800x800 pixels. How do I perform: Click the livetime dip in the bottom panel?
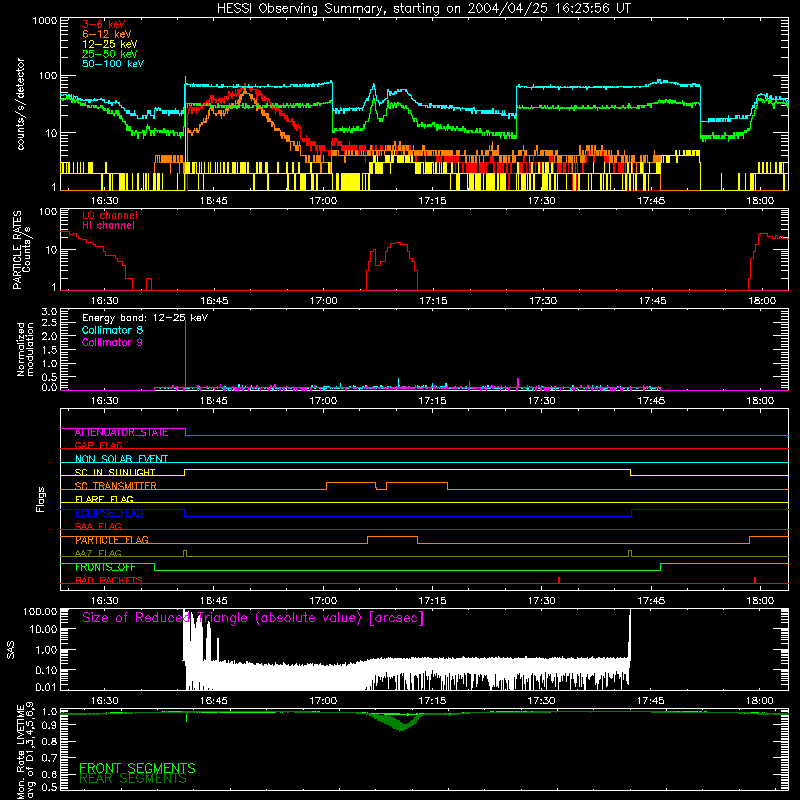[x=402, y=722]
